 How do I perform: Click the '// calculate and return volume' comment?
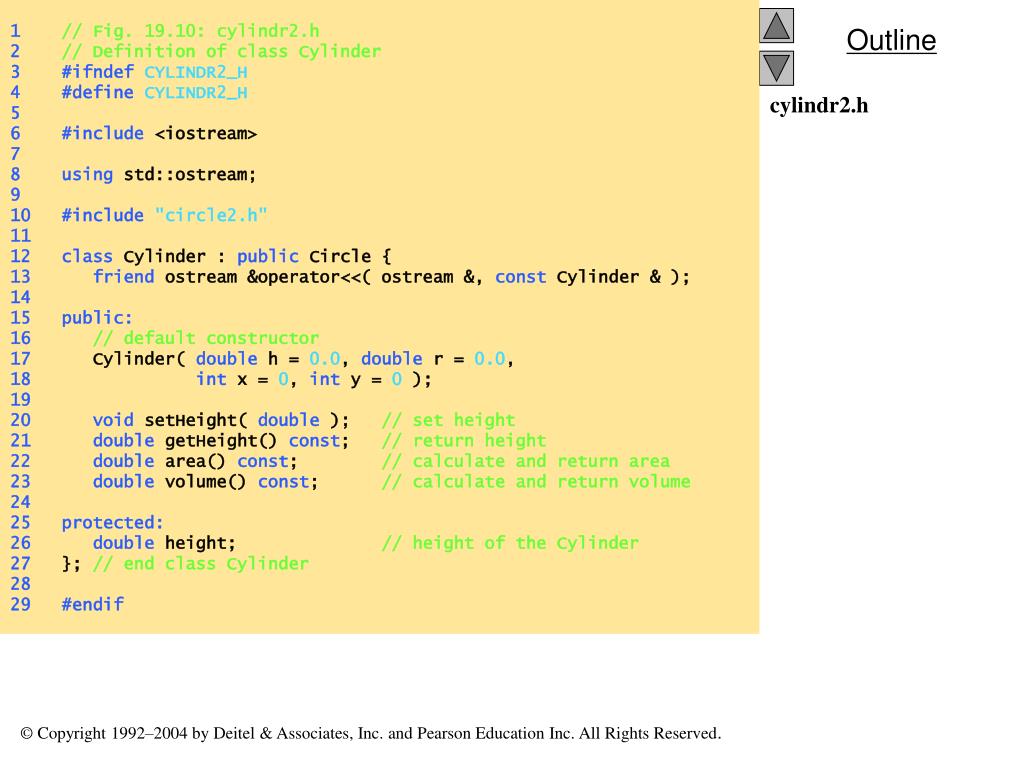[x=536, y=482]
